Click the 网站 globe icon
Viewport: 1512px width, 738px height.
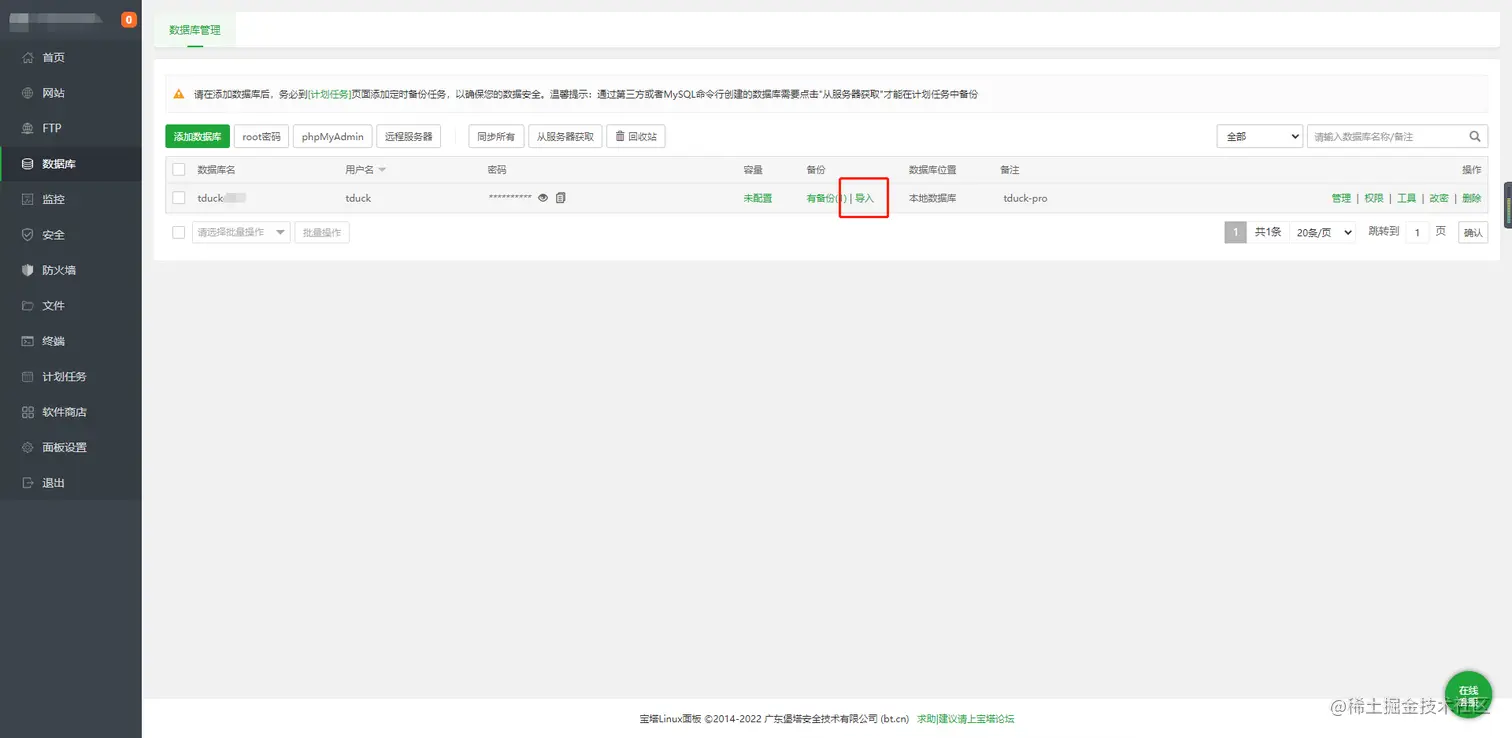click(x=28, y=93)
